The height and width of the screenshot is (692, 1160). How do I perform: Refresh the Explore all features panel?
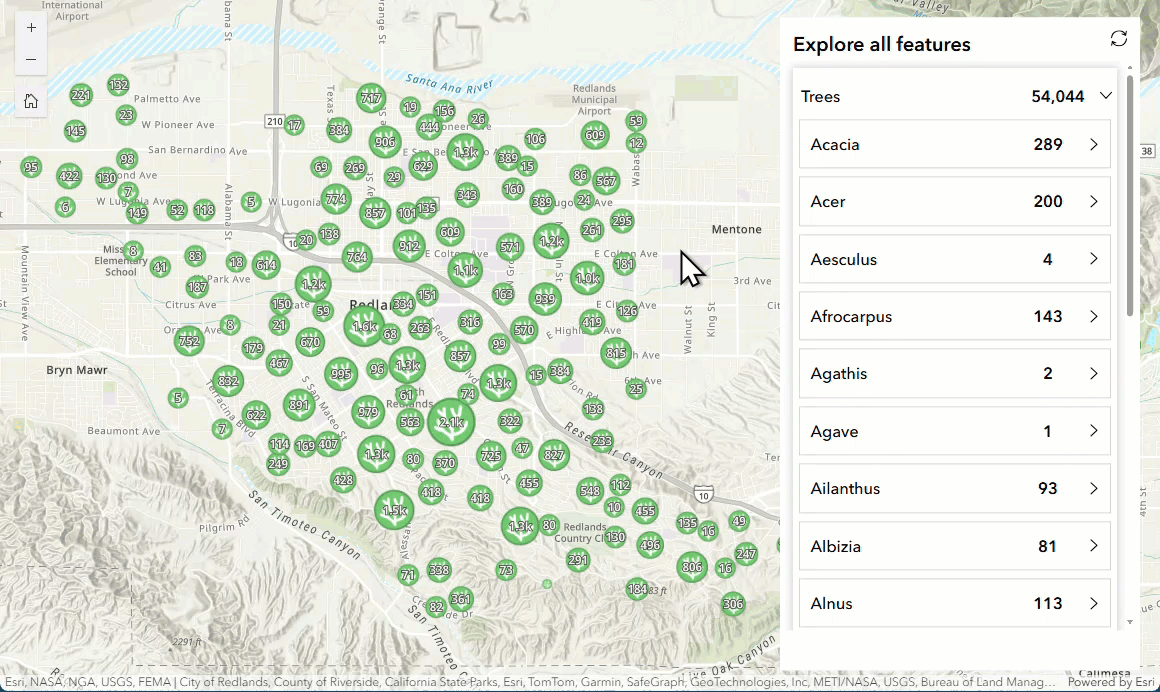tap(1119, 38)
